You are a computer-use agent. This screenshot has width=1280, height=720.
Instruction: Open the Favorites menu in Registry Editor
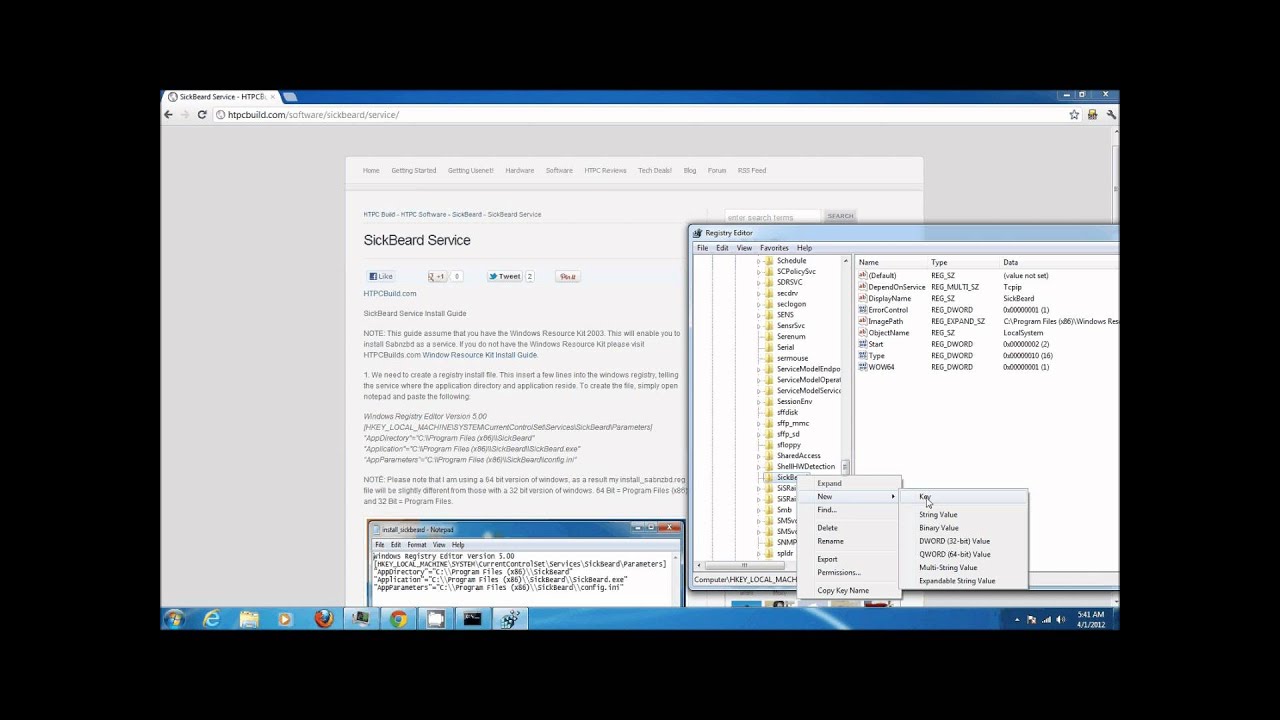[774, 248]
